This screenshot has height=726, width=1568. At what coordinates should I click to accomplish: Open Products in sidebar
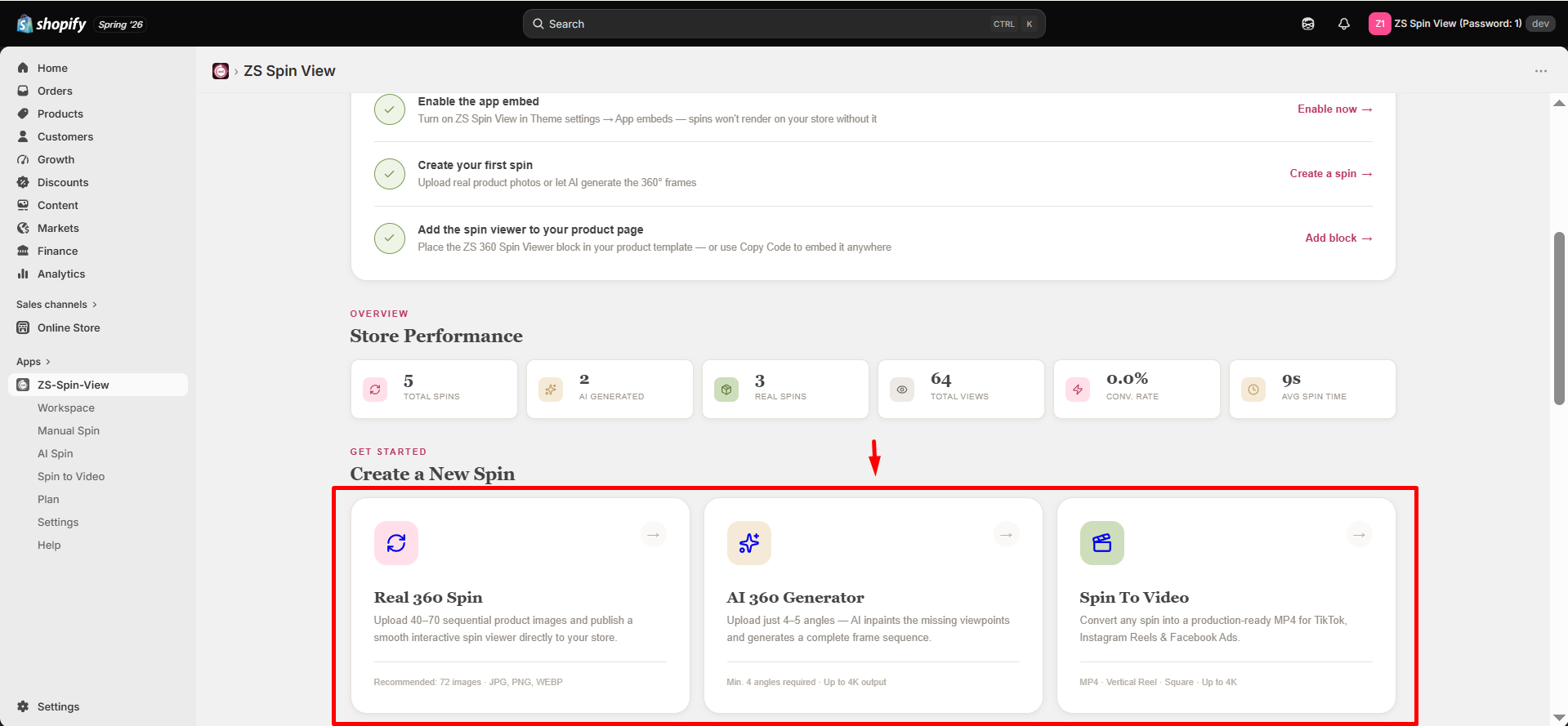[x=98, y=114]
